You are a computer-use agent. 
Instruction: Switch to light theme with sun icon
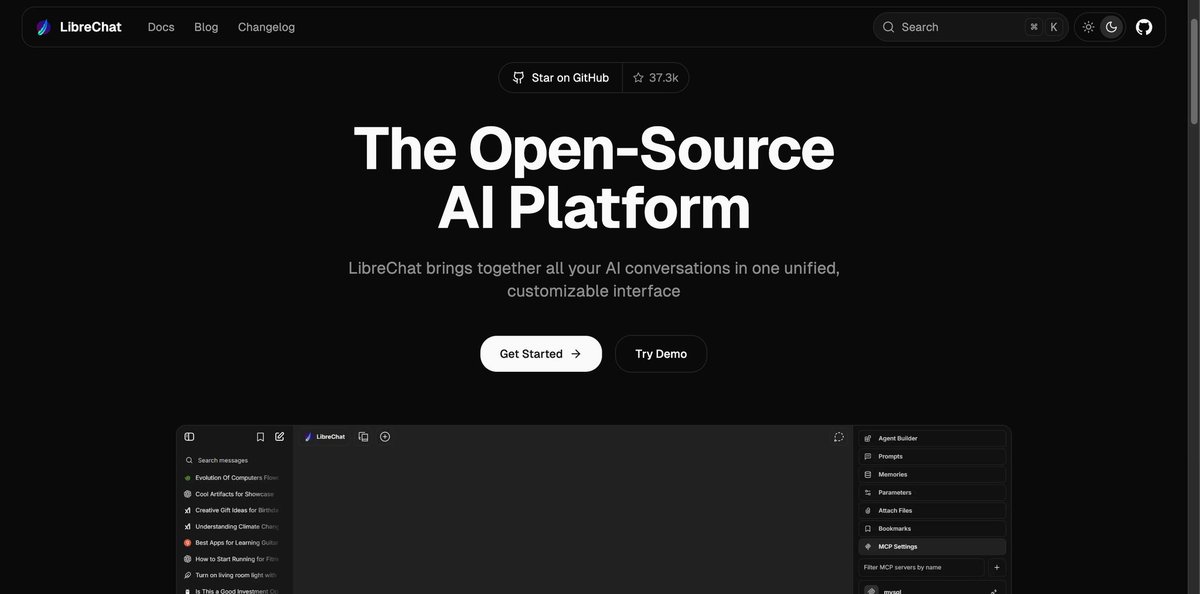(1088, 27)
